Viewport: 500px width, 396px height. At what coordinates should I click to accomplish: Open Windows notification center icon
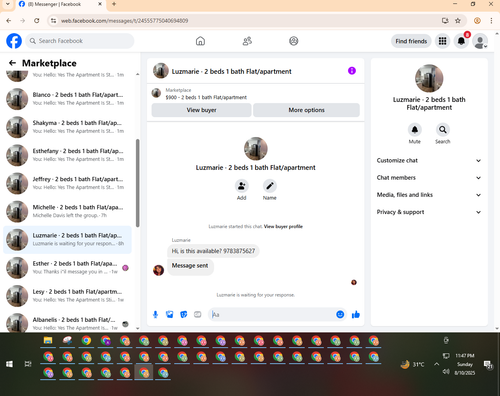pyautogui.click(x=489, y=365)
